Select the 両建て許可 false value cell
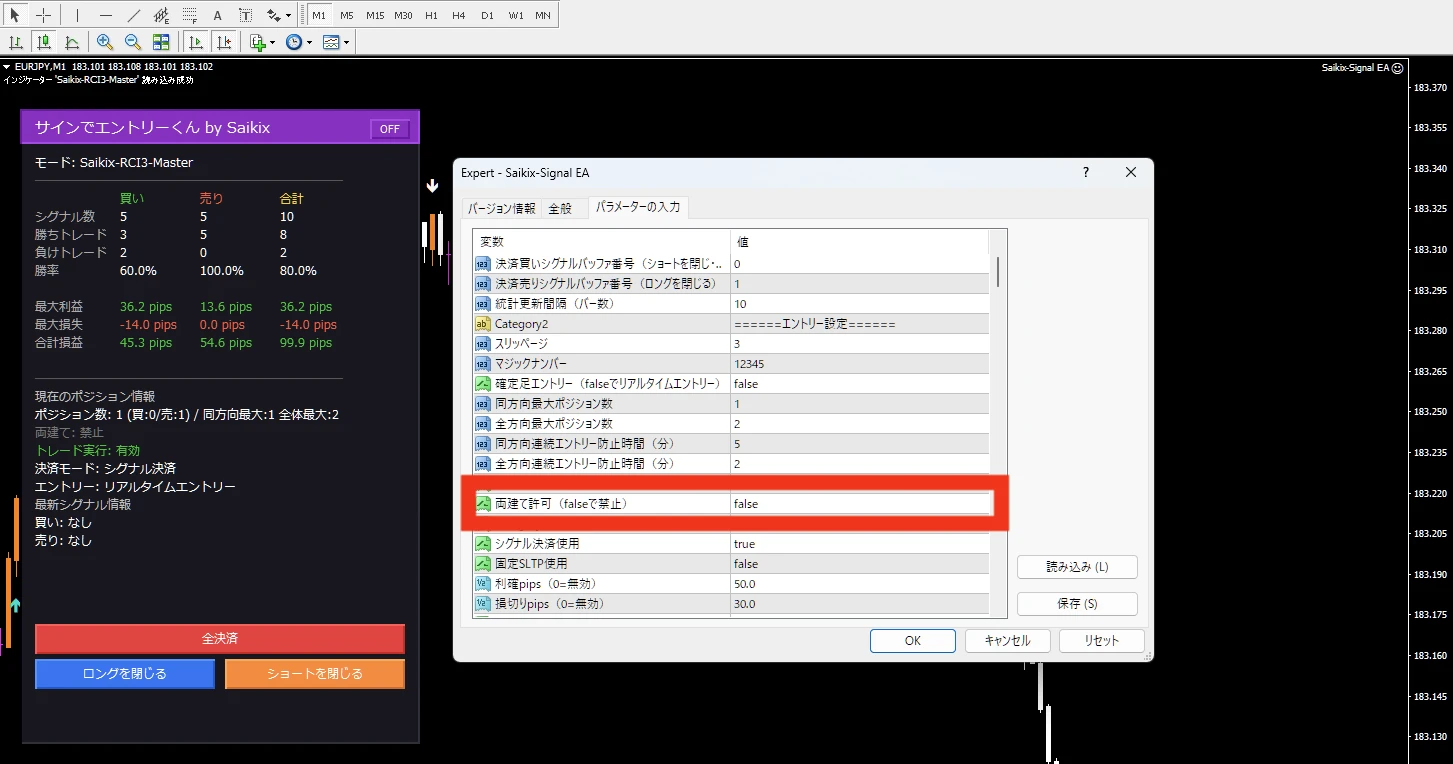This screenshot has height=764, width=1453. [x=860, y=504]
